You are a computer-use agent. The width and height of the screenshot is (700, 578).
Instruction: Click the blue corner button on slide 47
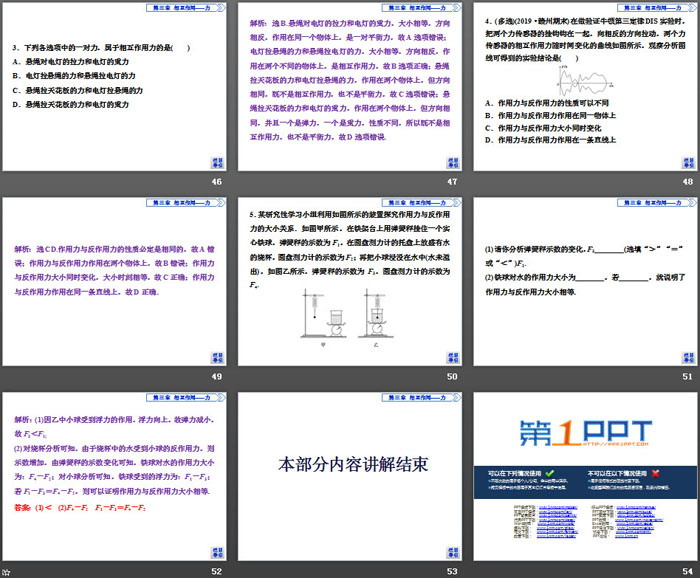coord(453,163)
